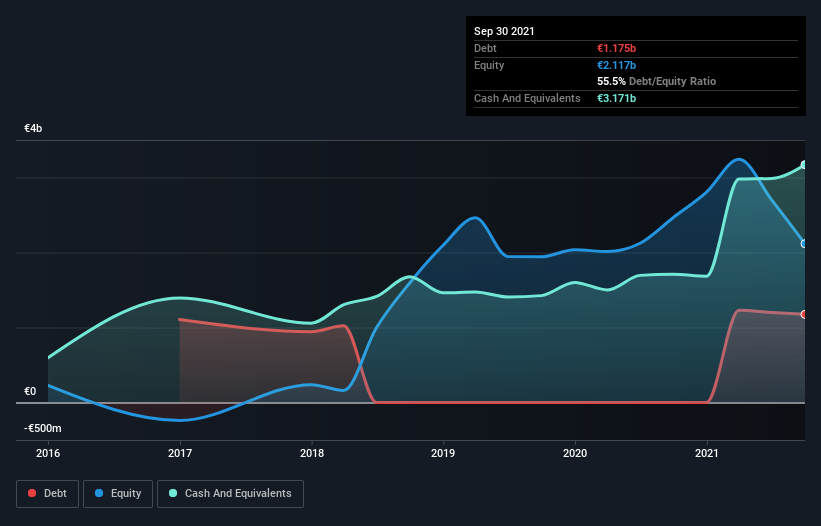Click the €1.175b Debt value
The height and width of the screenshot is (526, 821).
[x=616, y=48]
